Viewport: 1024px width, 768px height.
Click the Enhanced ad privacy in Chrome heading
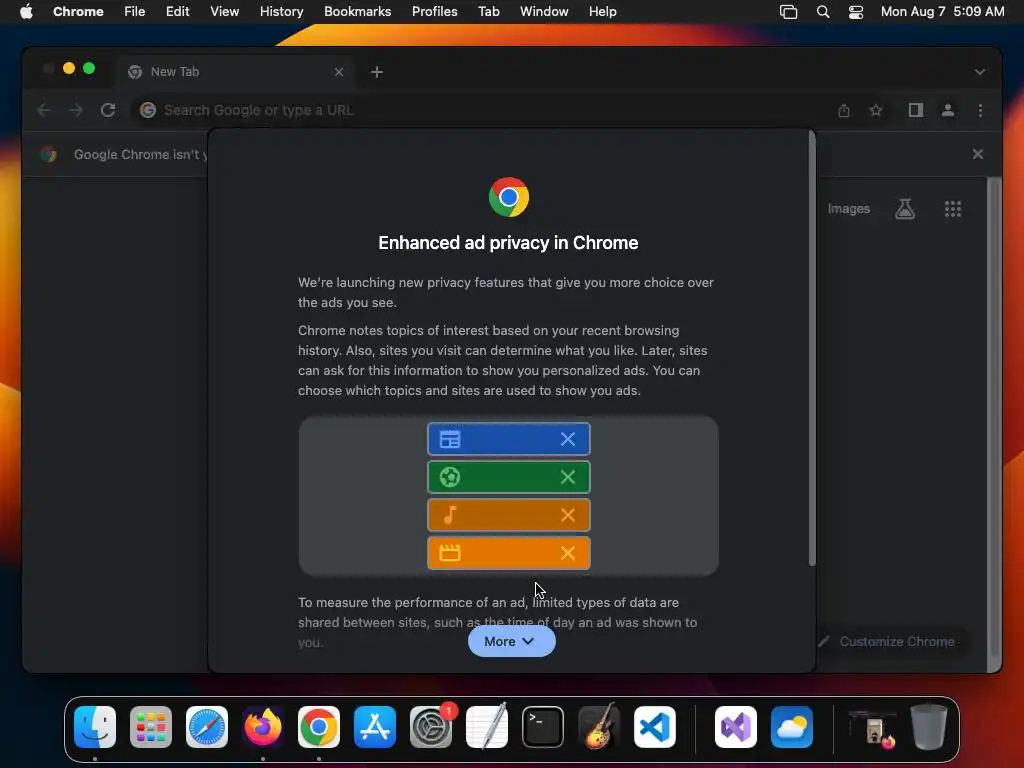508,243
